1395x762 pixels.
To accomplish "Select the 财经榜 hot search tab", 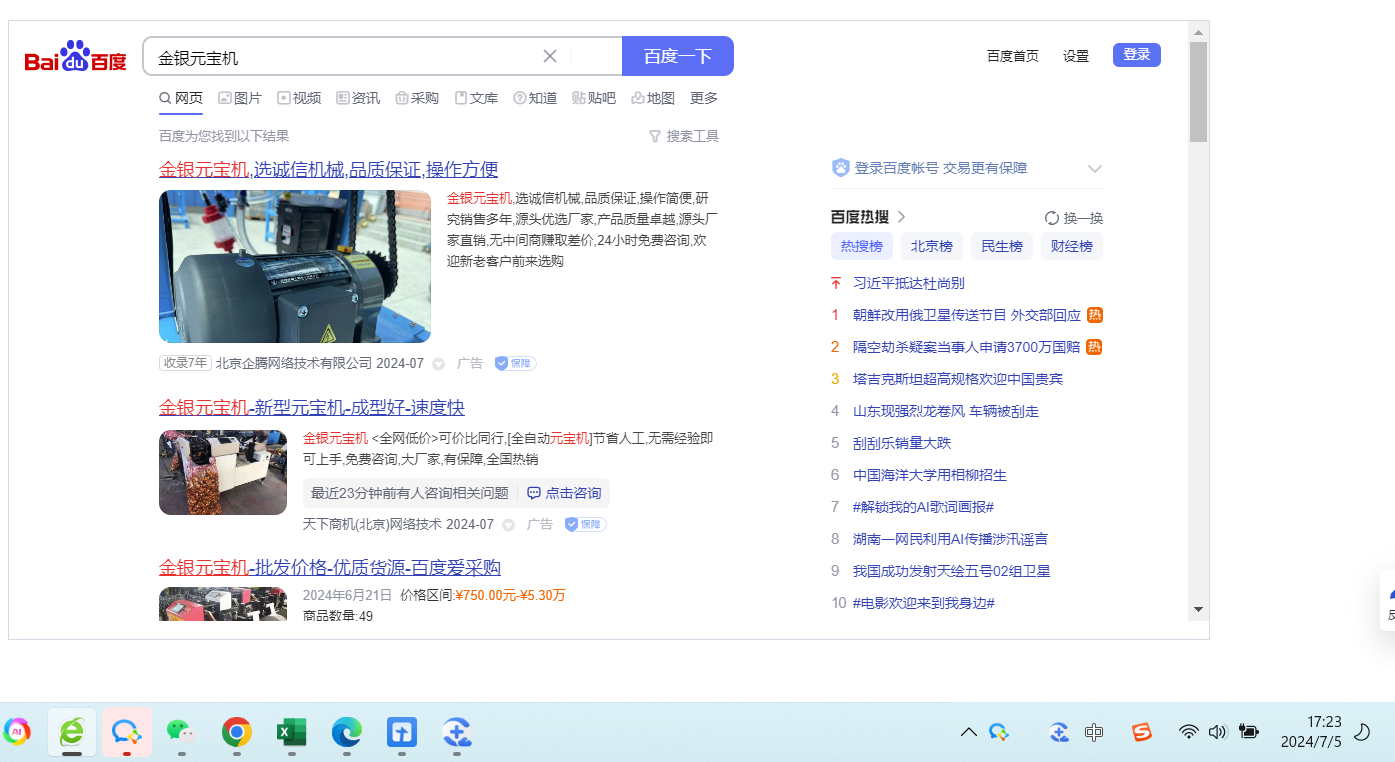I will pos(1071,246).
